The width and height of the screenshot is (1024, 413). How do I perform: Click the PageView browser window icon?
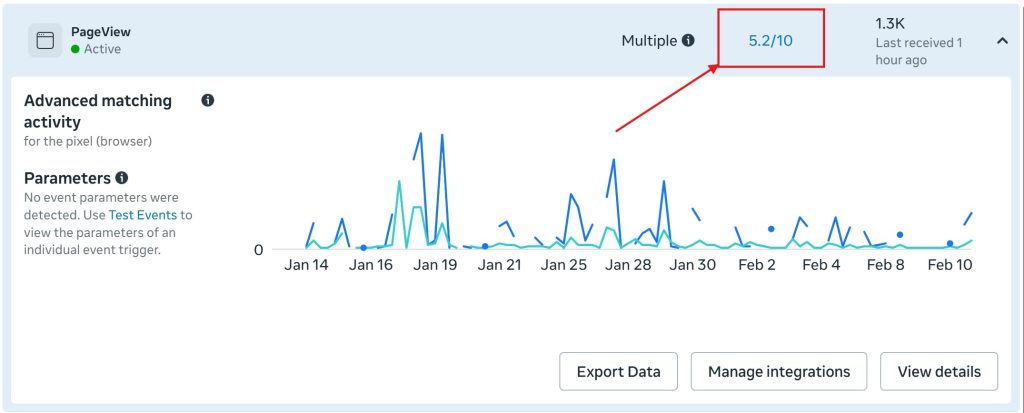click(45, 41)
